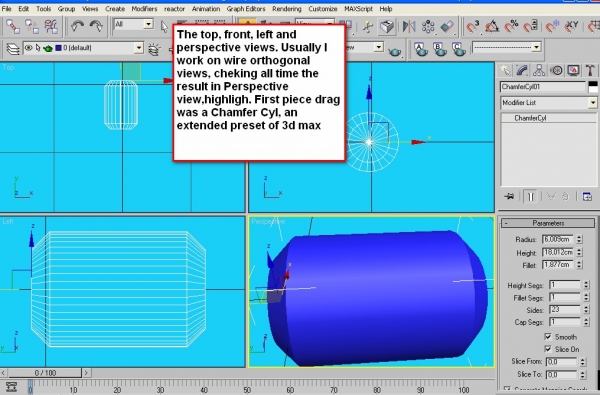Switch to the Create command panel
This screenshot has height=395, width=600.
(x=506, y=70)
